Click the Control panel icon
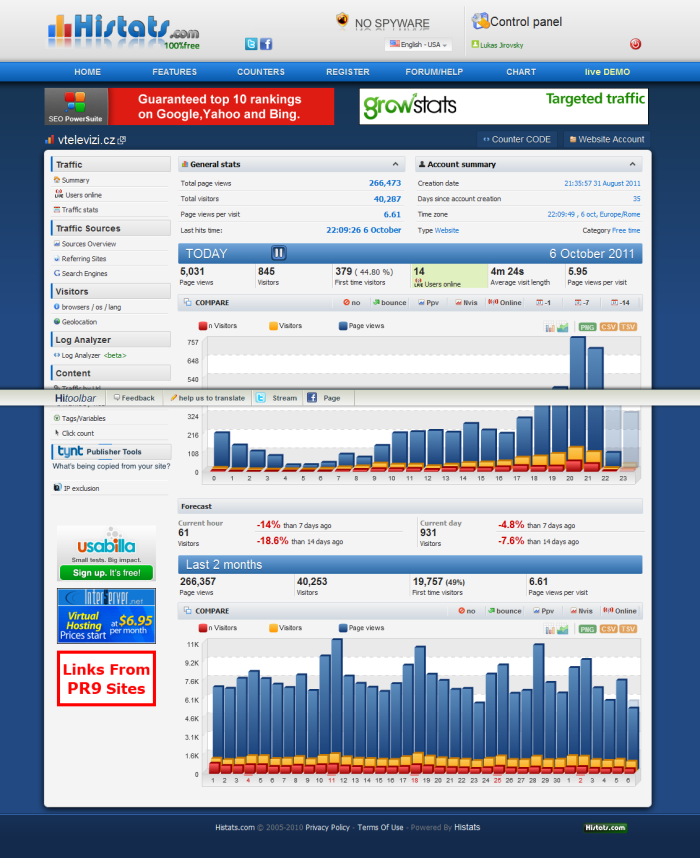This screenshot has width=700, height=858. coord(480,21)
